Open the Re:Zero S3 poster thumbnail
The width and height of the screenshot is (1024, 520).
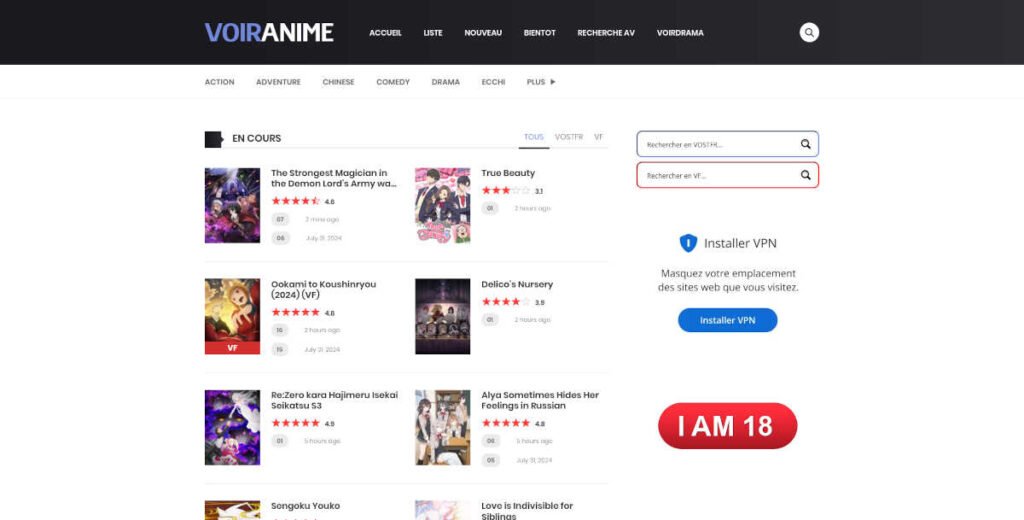point(232,428)
